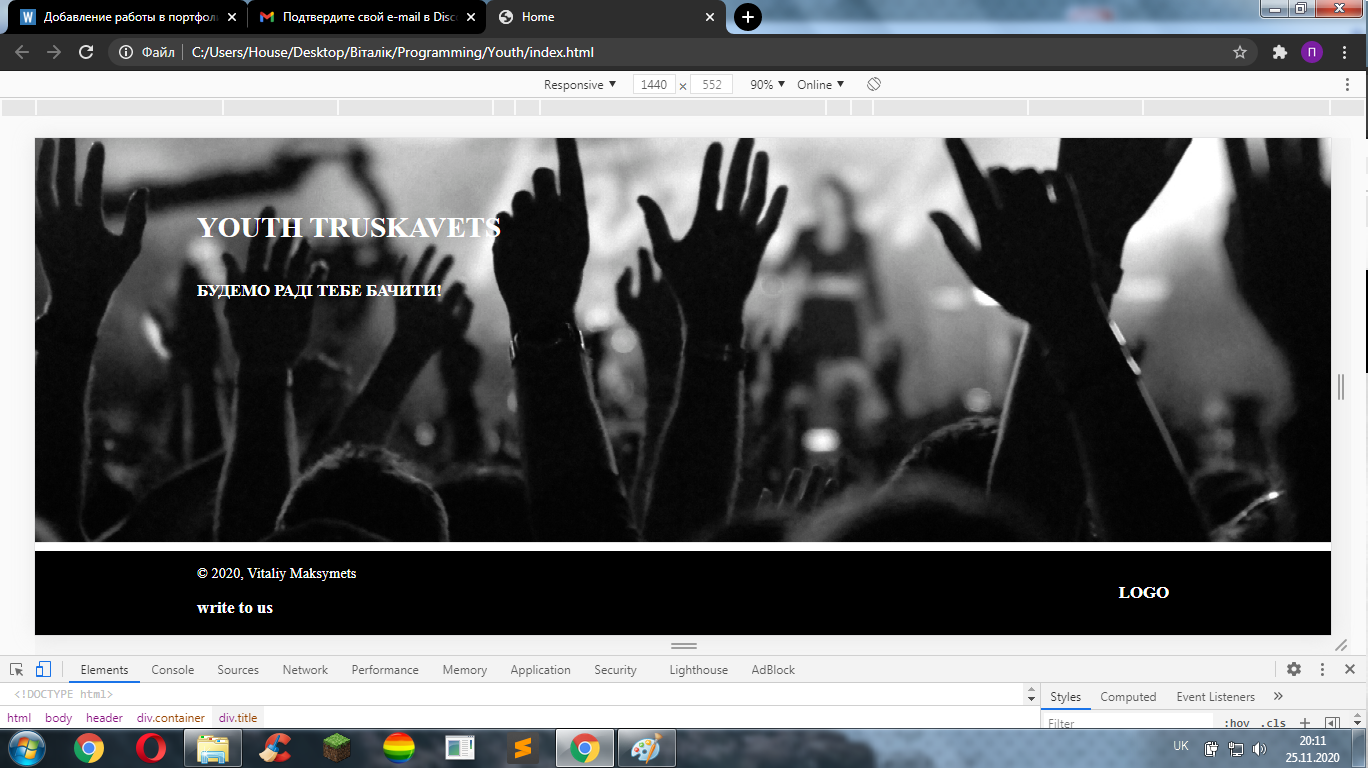Open the Responsive device dropdown
This screenshot has height=768, width=1368.
[580, 85]
